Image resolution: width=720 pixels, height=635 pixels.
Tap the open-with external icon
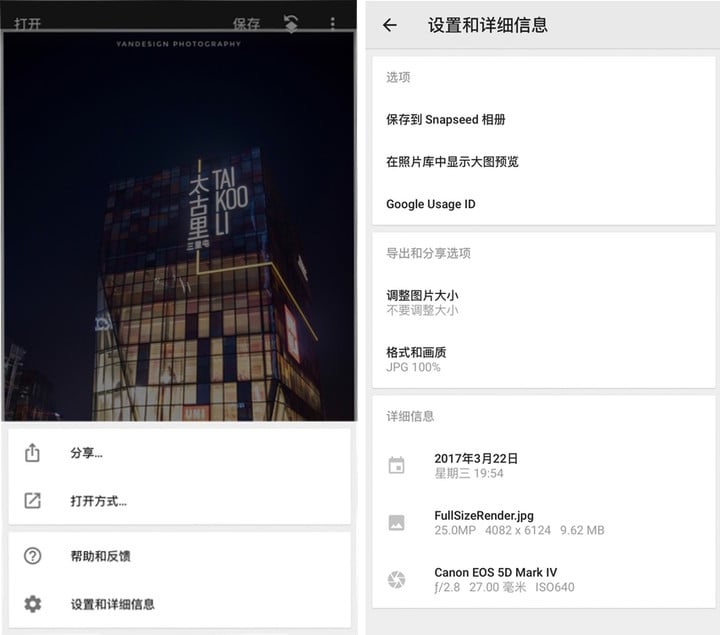(32, 500)
